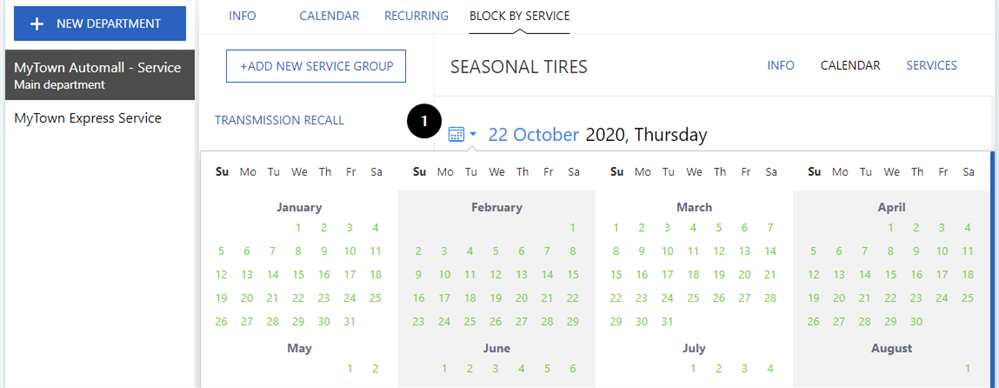Click the 22 October date link
The width and height of the screenshot is (999, 388).
[x=533, y=134]
